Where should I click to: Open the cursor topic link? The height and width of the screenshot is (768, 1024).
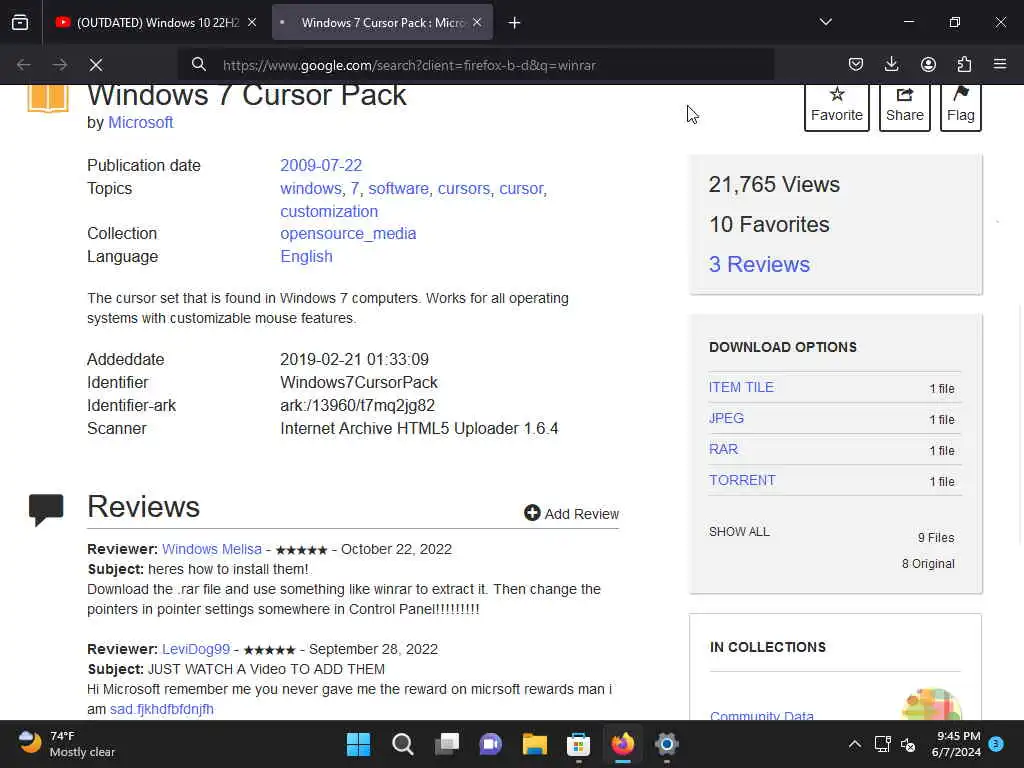[x=521, y=189]
